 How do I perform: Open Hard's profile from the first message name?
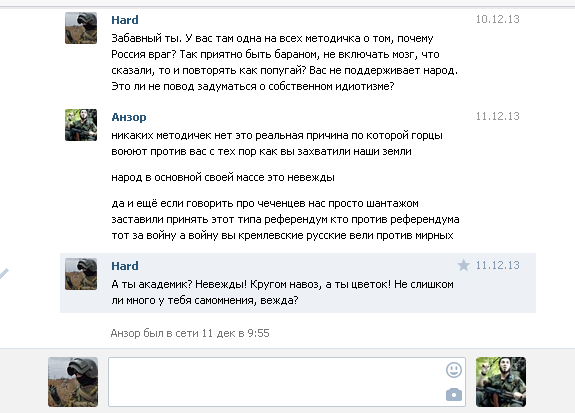tap(125, 20)
